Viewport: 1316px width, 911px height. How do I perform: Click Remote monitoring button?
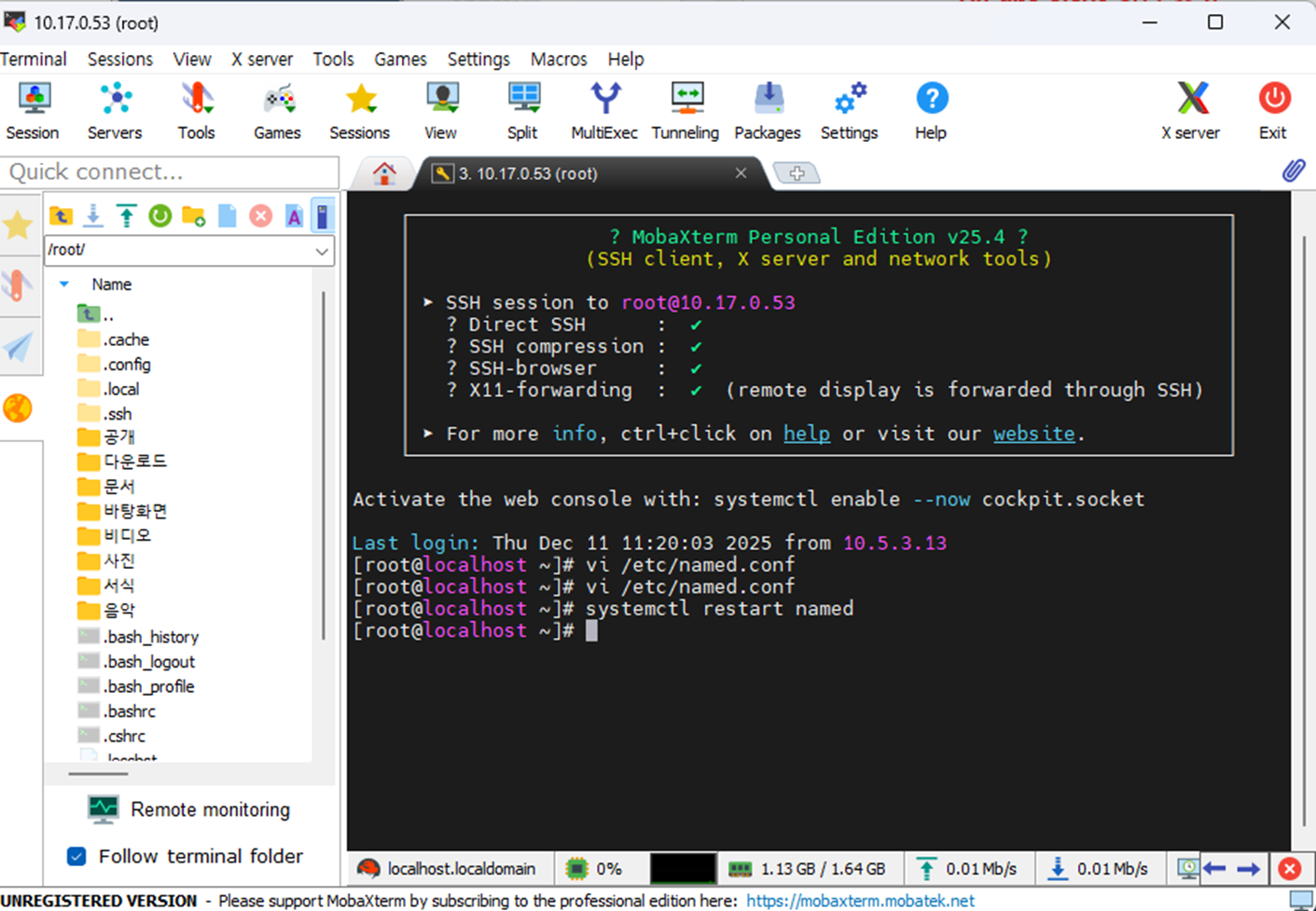[x=189, y=809]
